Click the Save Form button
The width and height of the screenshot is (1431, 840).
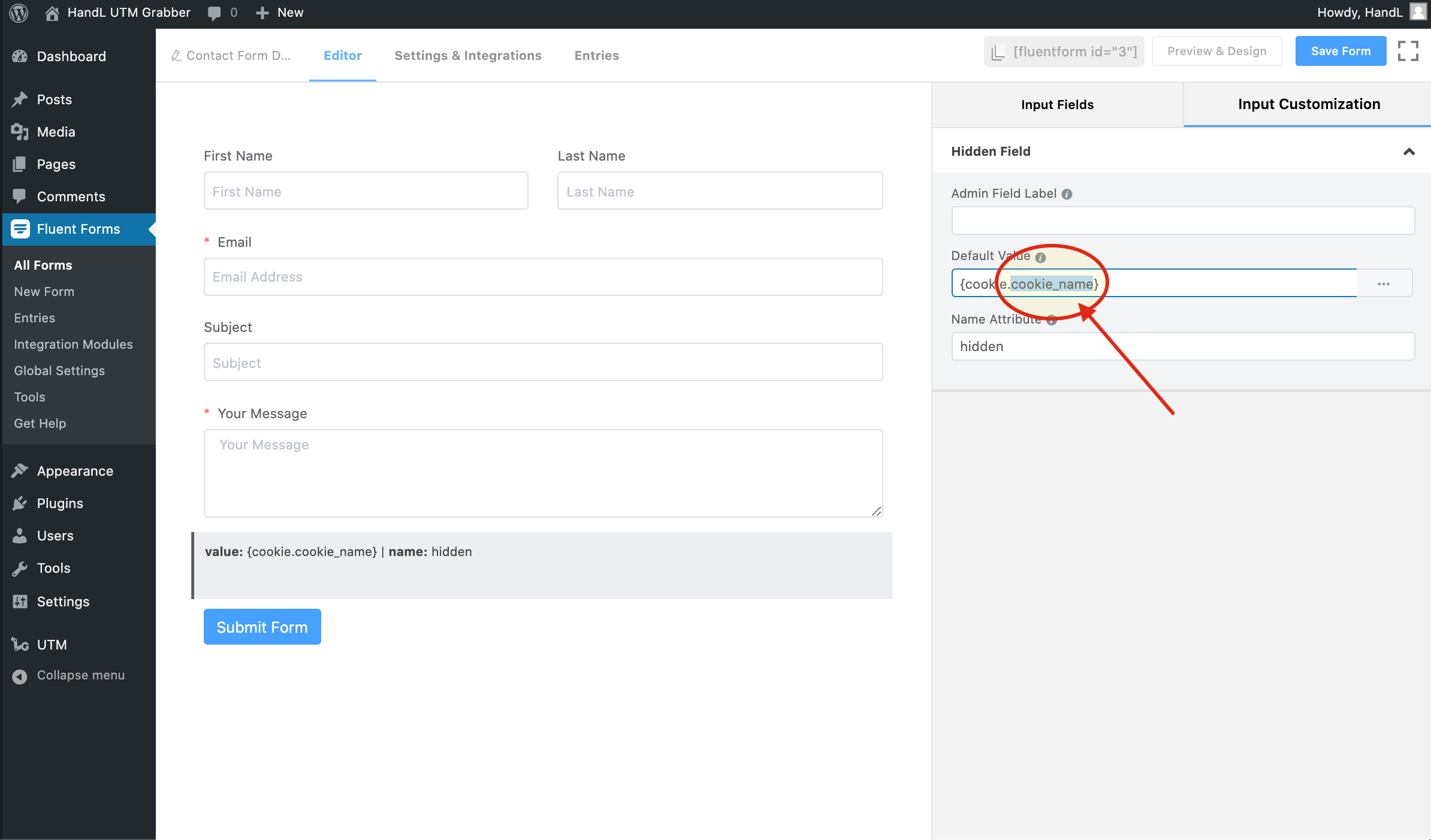(1341, 50)
